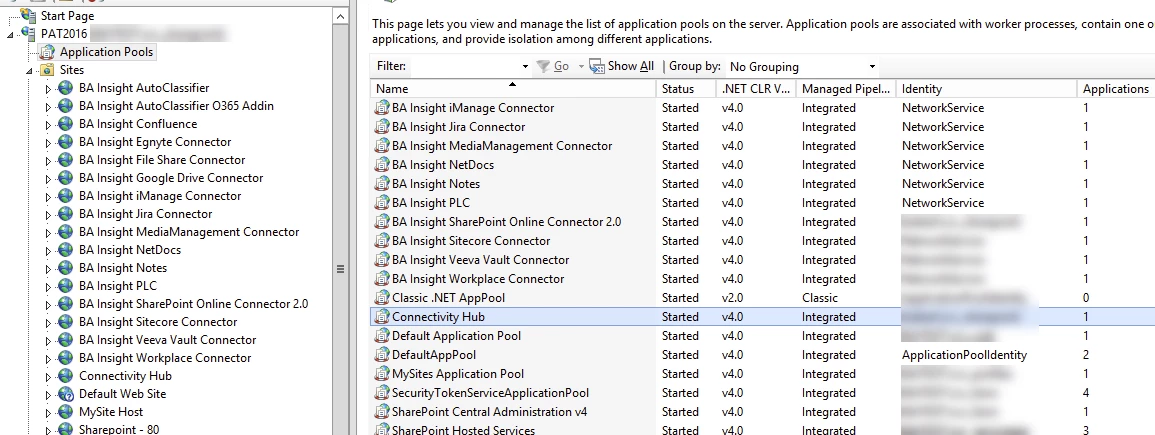
Task: Click pool icon of Connectivity Hub row
Action: click(382, 317)
